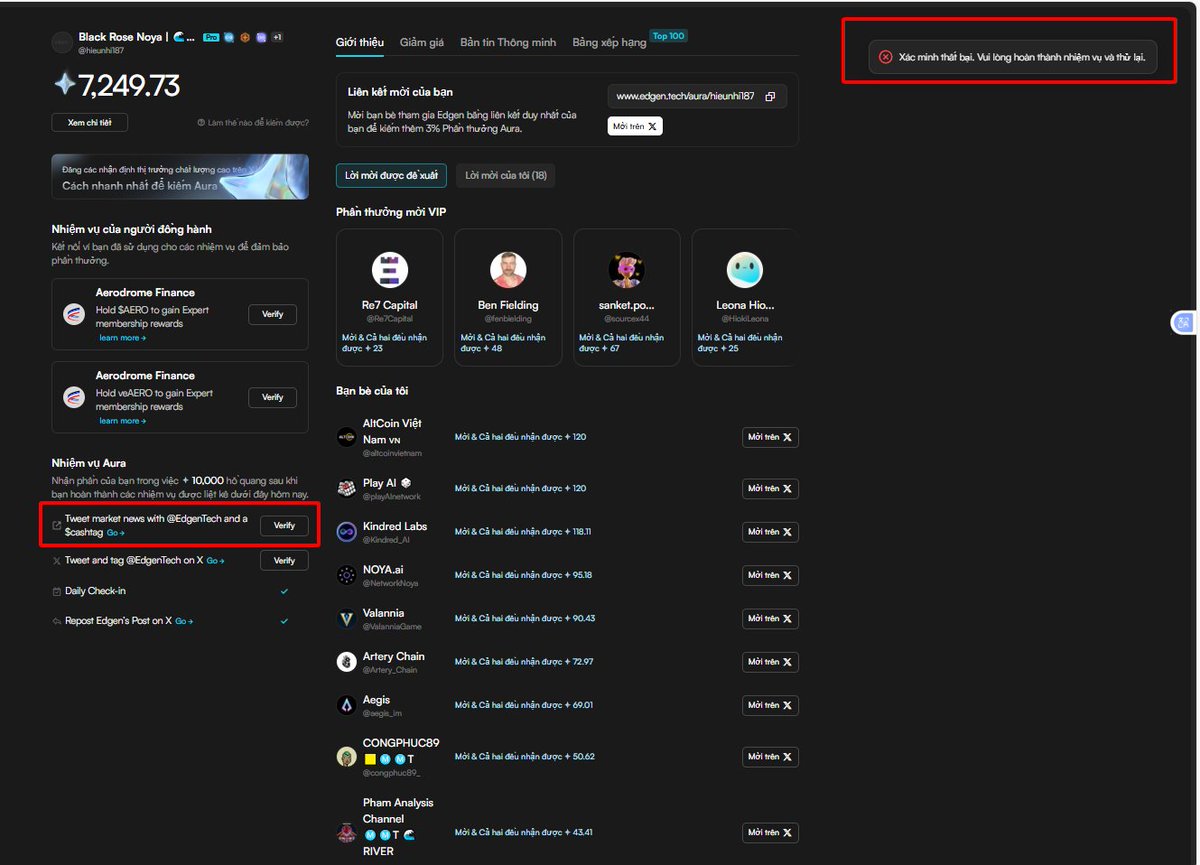Image resolution: width=1200 pixels, height=865 pixels.
Task: Click the sanket.po... avatar
Action: coord(627,270)
